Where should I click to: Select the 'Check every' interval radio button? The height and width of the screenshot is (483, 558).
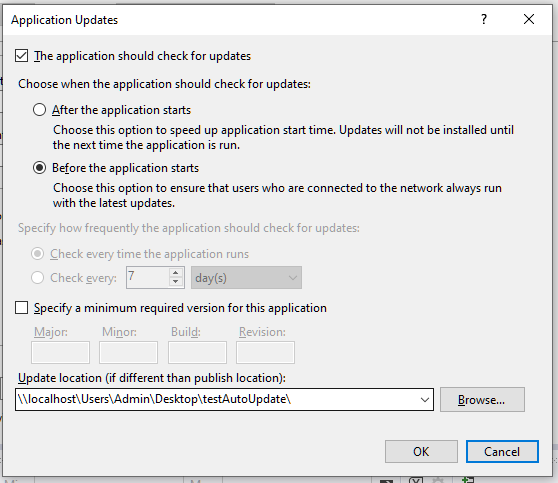click(37, 278)
